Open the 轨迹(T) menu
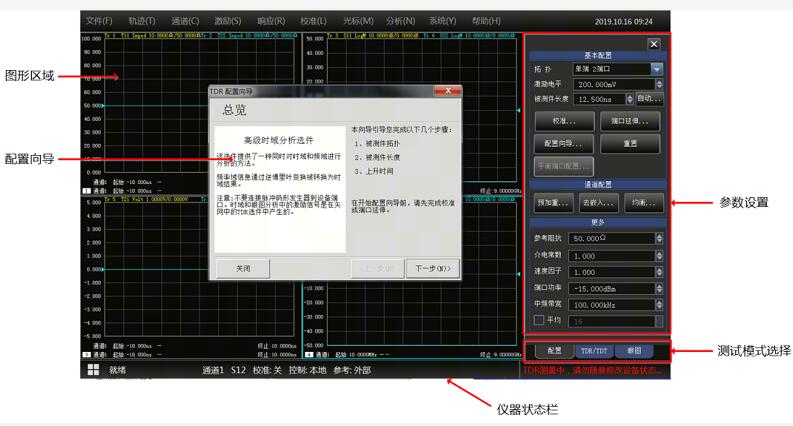 142,21
